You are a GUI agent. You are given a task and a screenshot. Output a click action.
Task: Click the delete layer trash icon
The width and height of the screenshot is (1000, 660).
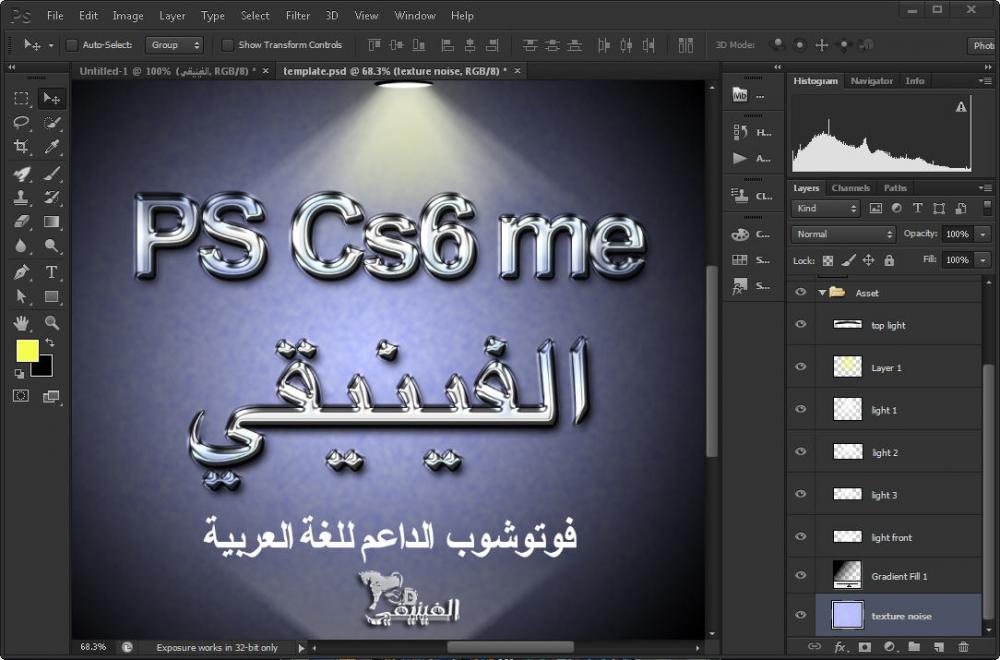point(964,647)
